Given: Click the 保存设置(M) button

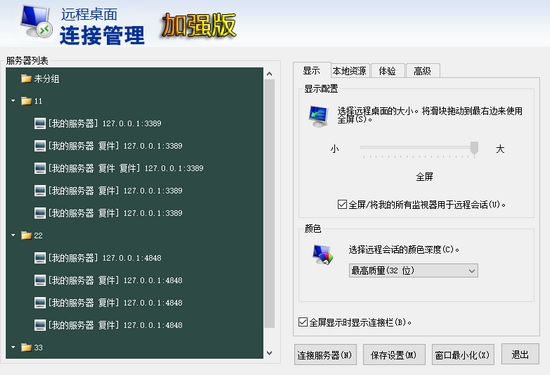Looking at the screenshot, I should (394, 355).
